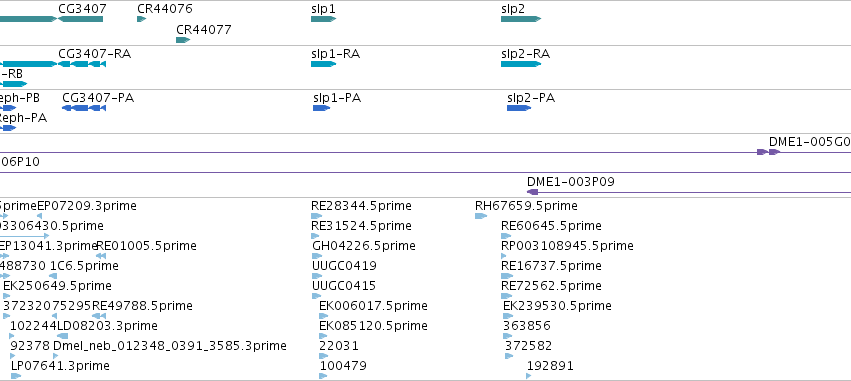Select the 192891 feature label

click(x=550, y=366)
